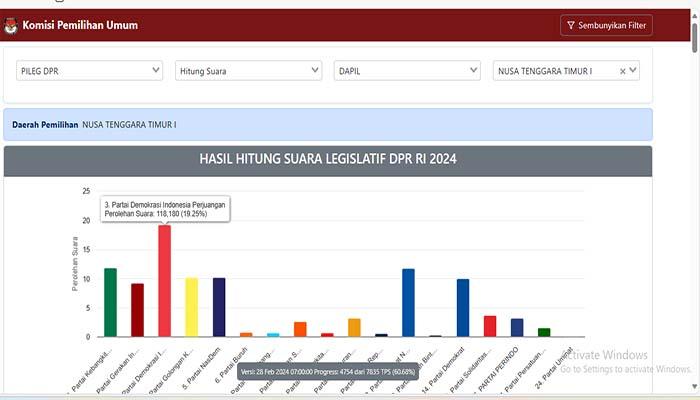Click the KPU logo in the header

click(x=11, y=26)
